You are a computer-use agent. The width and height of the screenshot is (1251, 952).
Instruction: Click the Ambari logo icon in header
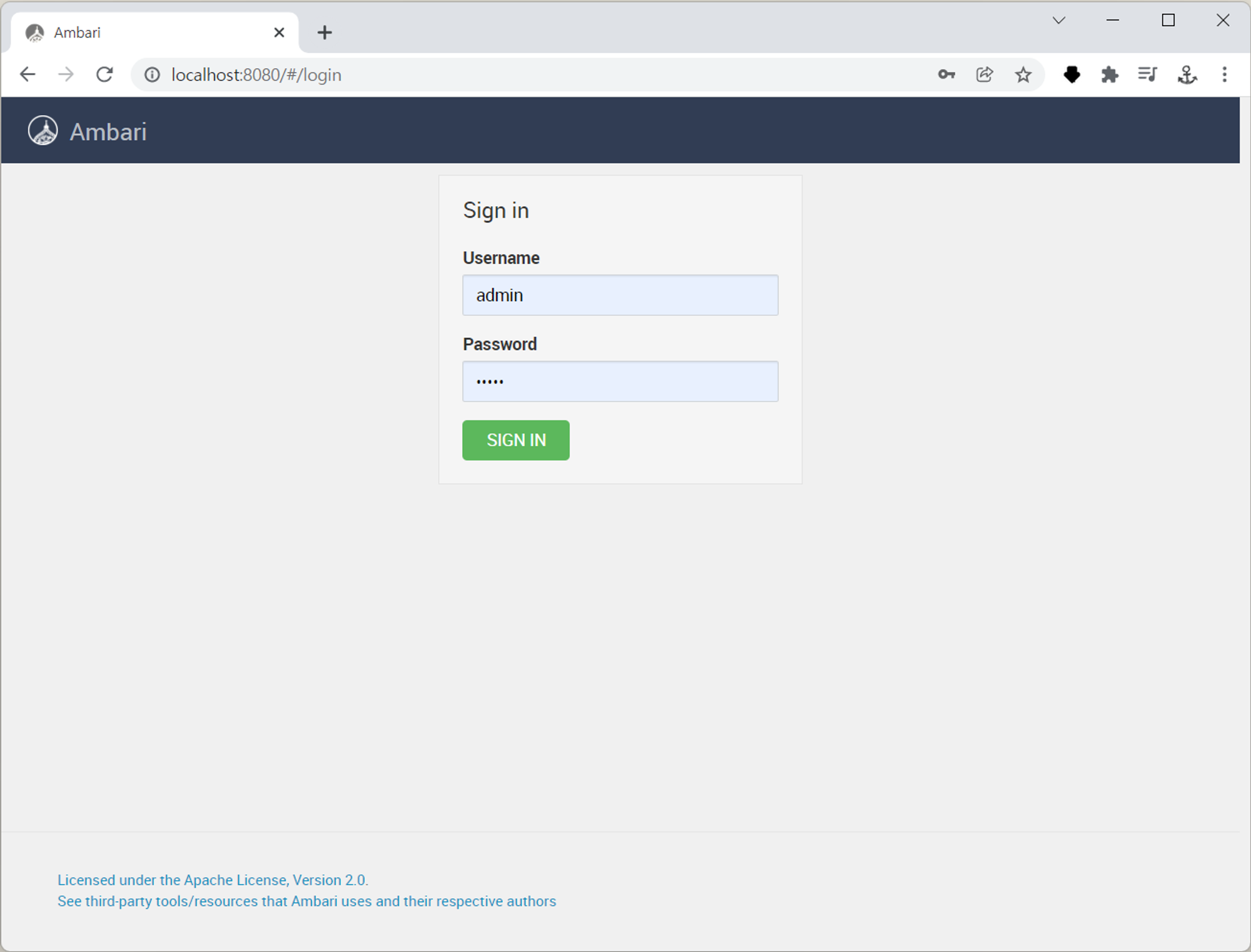tap(43, 131)
